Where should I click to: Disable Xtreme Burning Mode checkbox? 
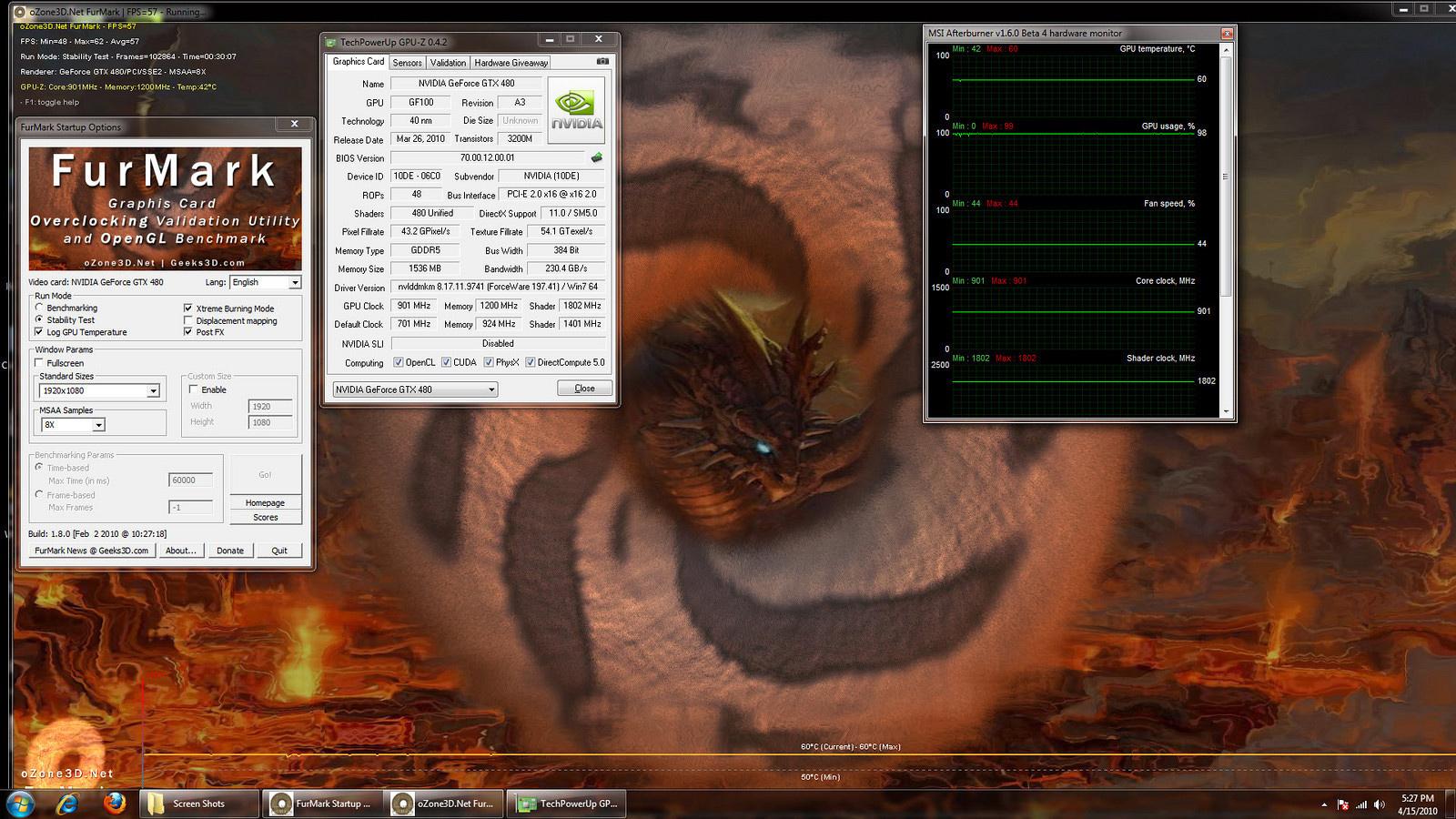point(188,308)
